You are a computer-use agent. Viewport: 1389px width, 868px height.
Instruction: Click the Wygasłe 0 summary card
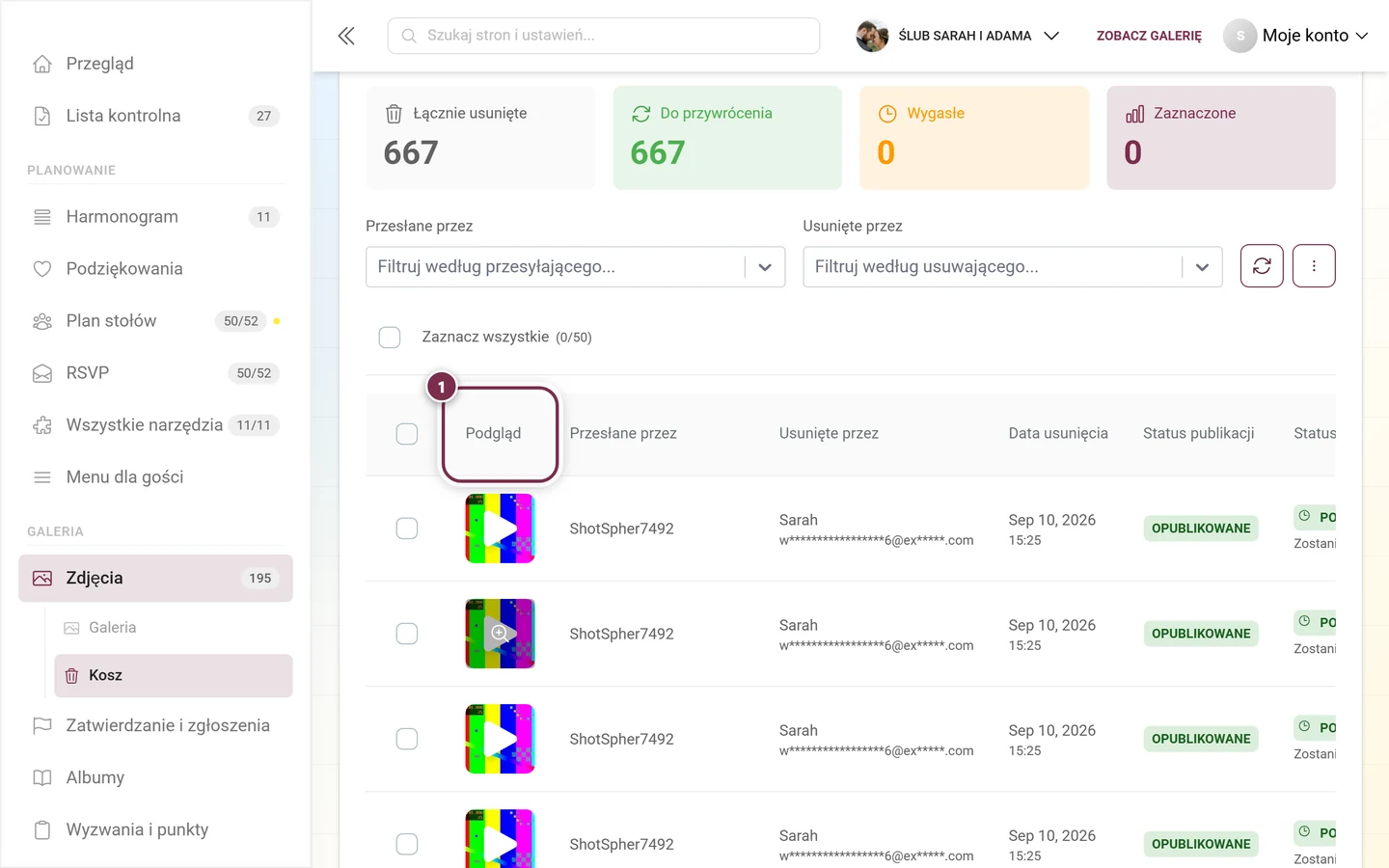point(974,138)
